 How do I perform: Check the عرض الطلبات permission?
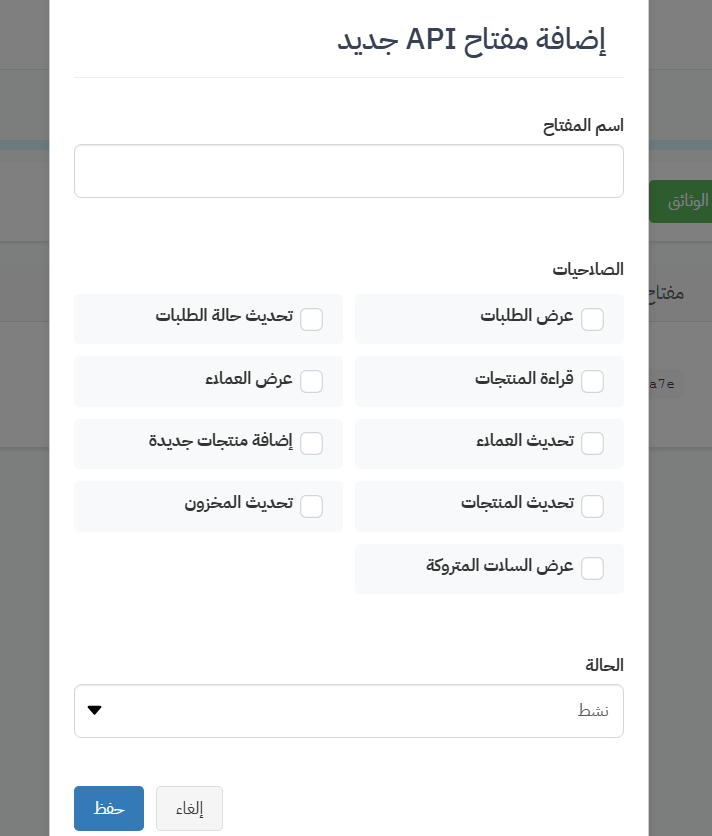[592, 319]
